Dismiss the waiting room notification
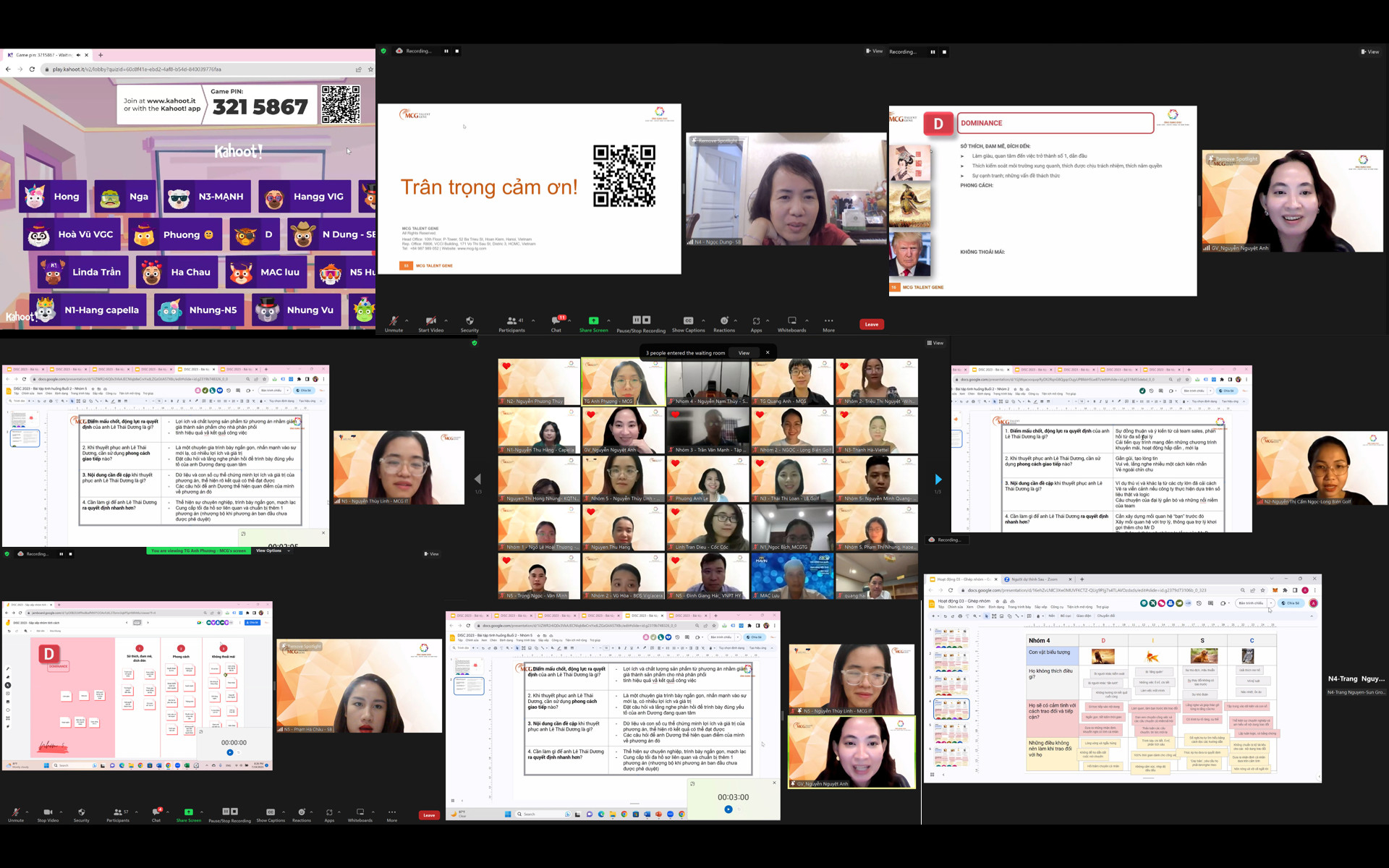Image resolution: width=1389 pixels, height=868 pixels. pos(768,353)
